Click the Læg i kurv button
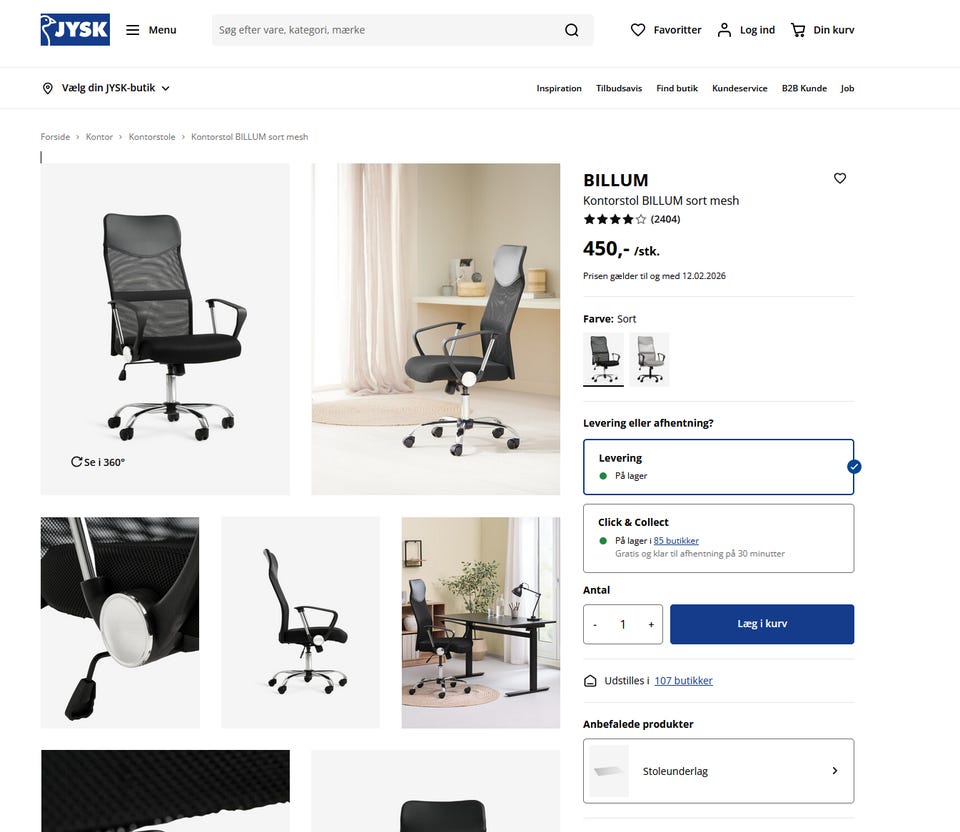Screen dimensions: 960x832 [762, 624]
